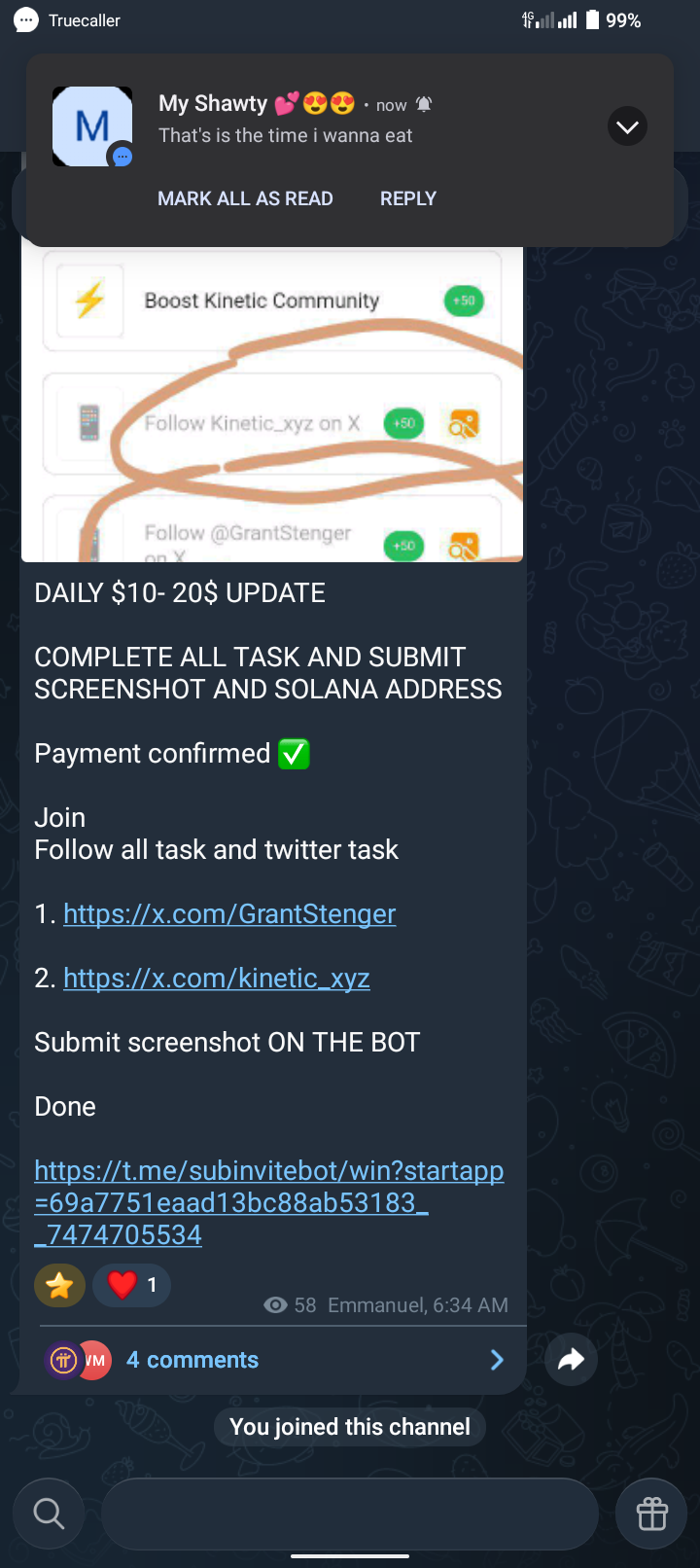Open the GrantStenger X profile link
Viewport: 700px width, 1568px height.
pos(229,914)
